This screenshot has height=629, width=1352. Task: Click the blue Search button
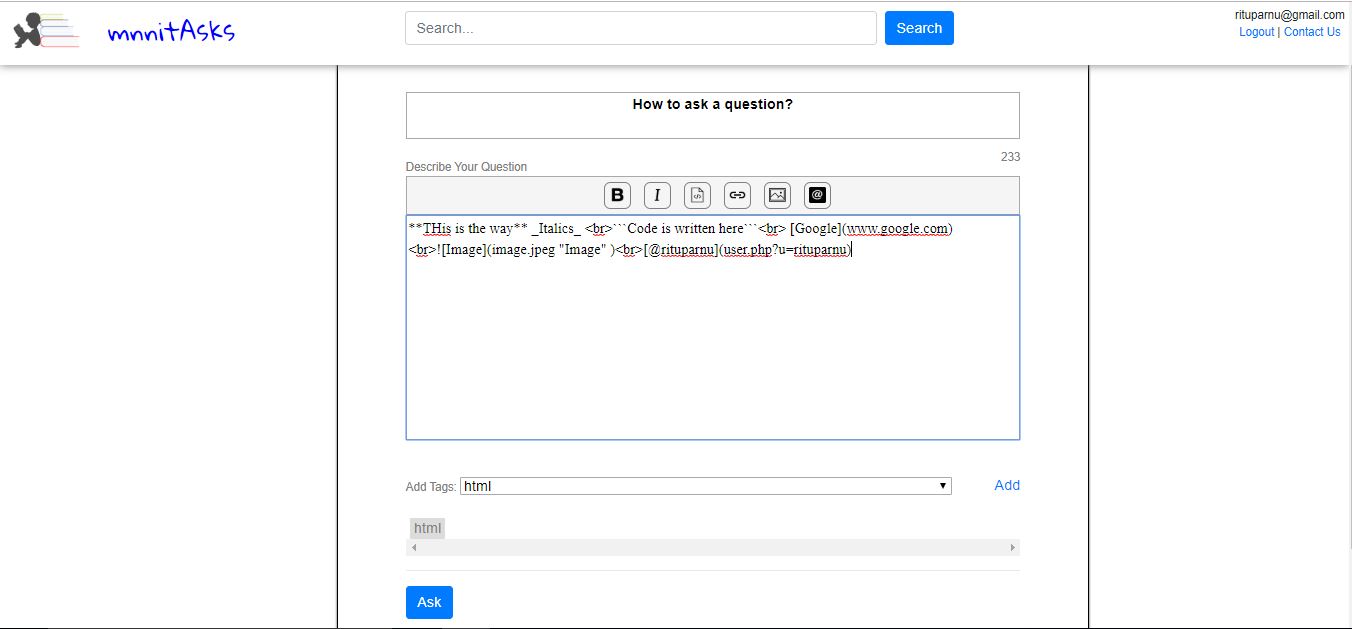click(x=919, y=28)
